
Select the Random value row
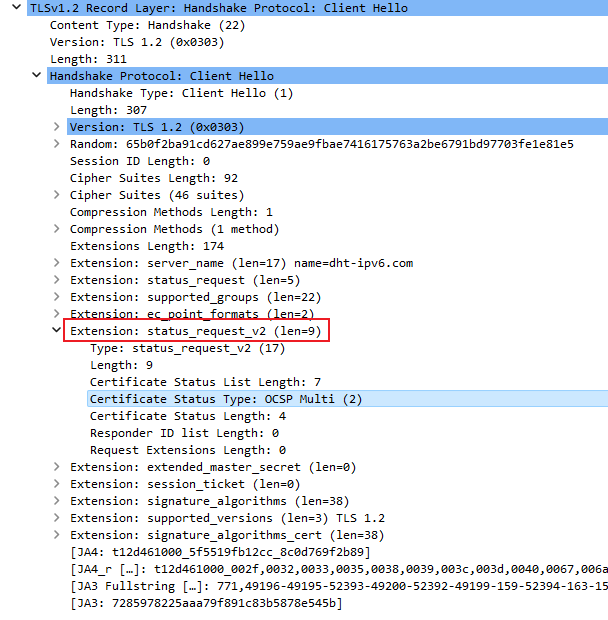pos(322,144)
